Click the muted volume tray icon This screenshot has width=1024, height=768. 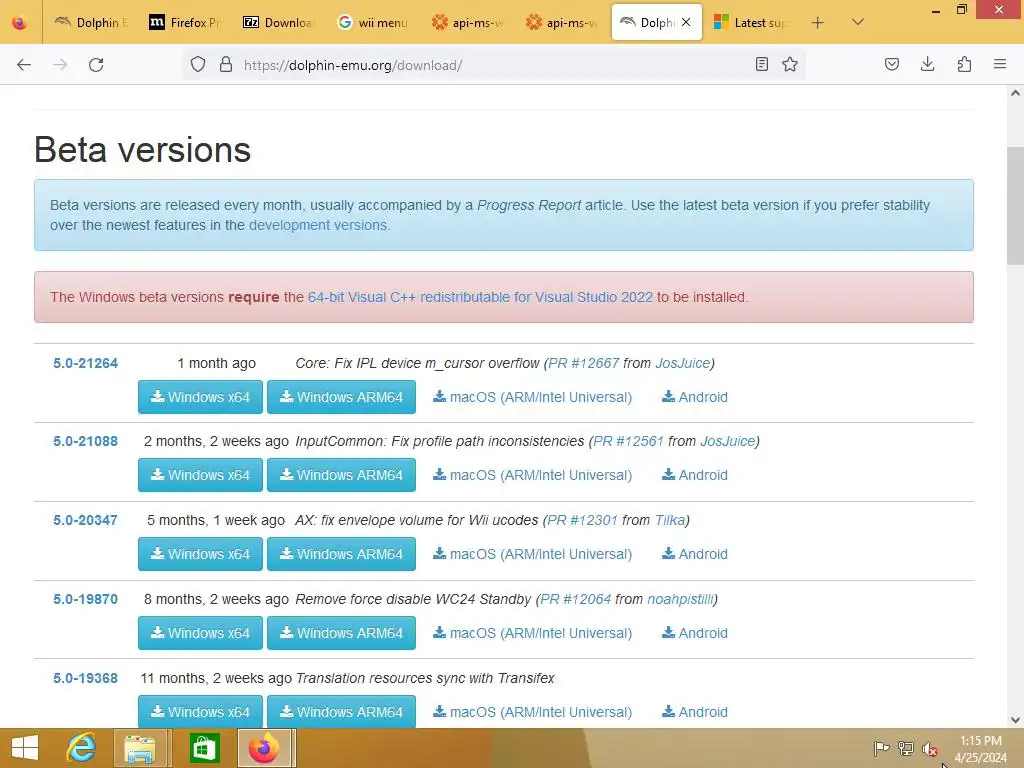click(930, 749)
